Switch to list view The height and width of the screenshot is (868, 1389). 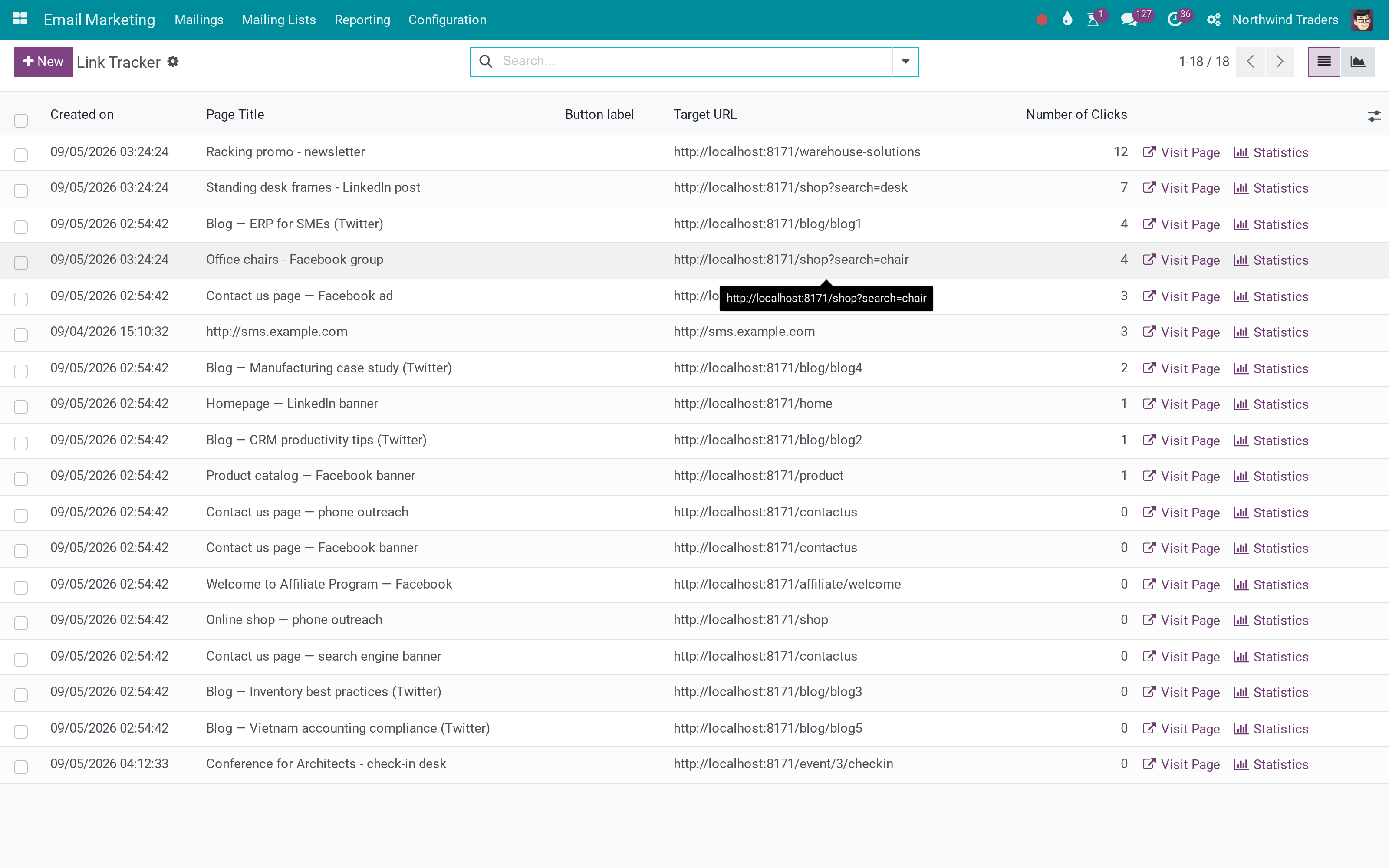(1323, 62)
